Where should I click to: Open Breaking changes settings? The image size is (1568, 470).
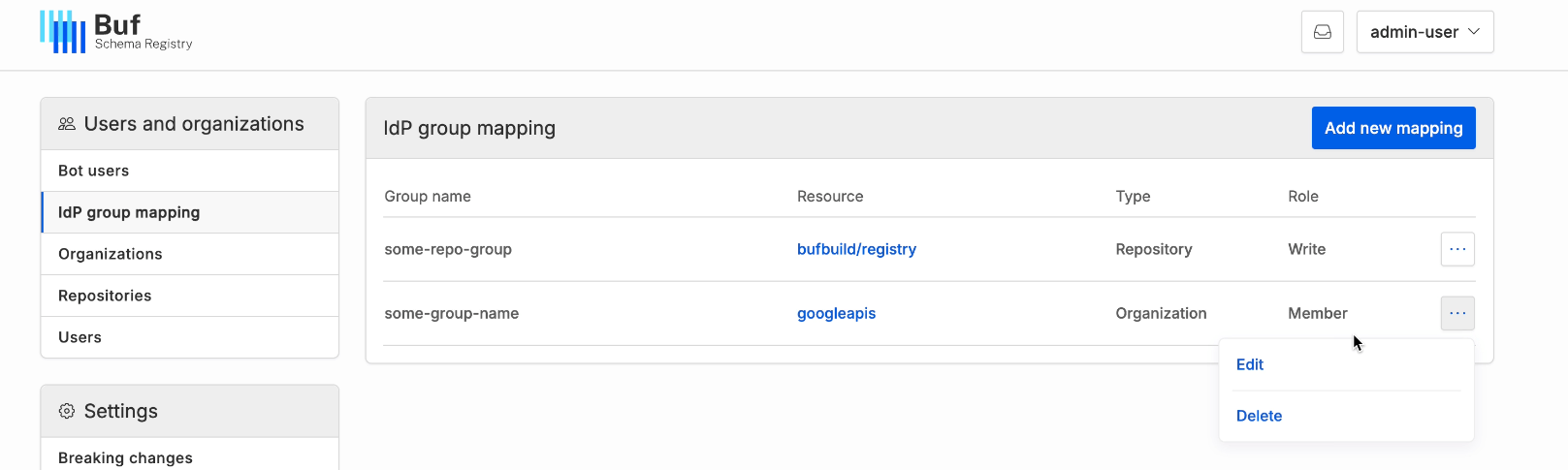pos(190,456)
